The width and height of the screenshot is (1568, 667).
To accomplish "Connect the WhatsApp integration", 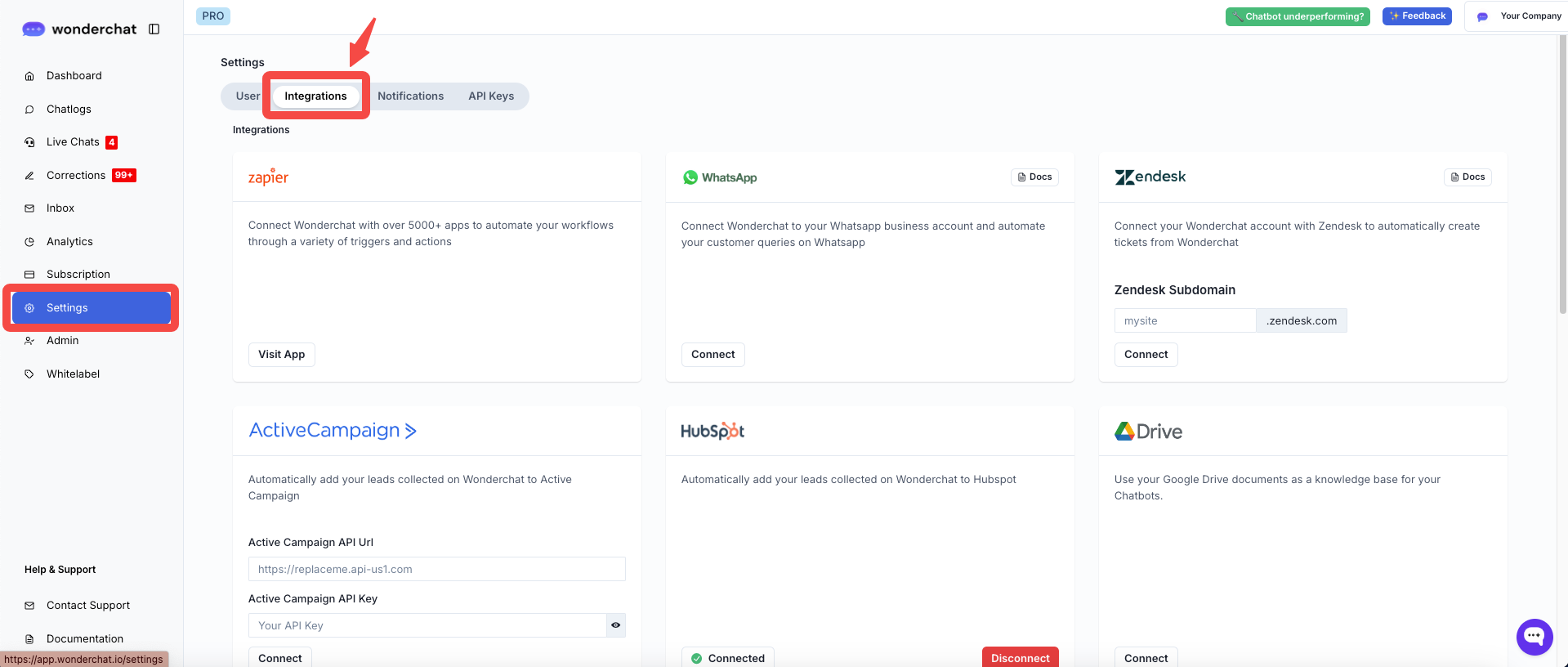I will coord(713,355).
